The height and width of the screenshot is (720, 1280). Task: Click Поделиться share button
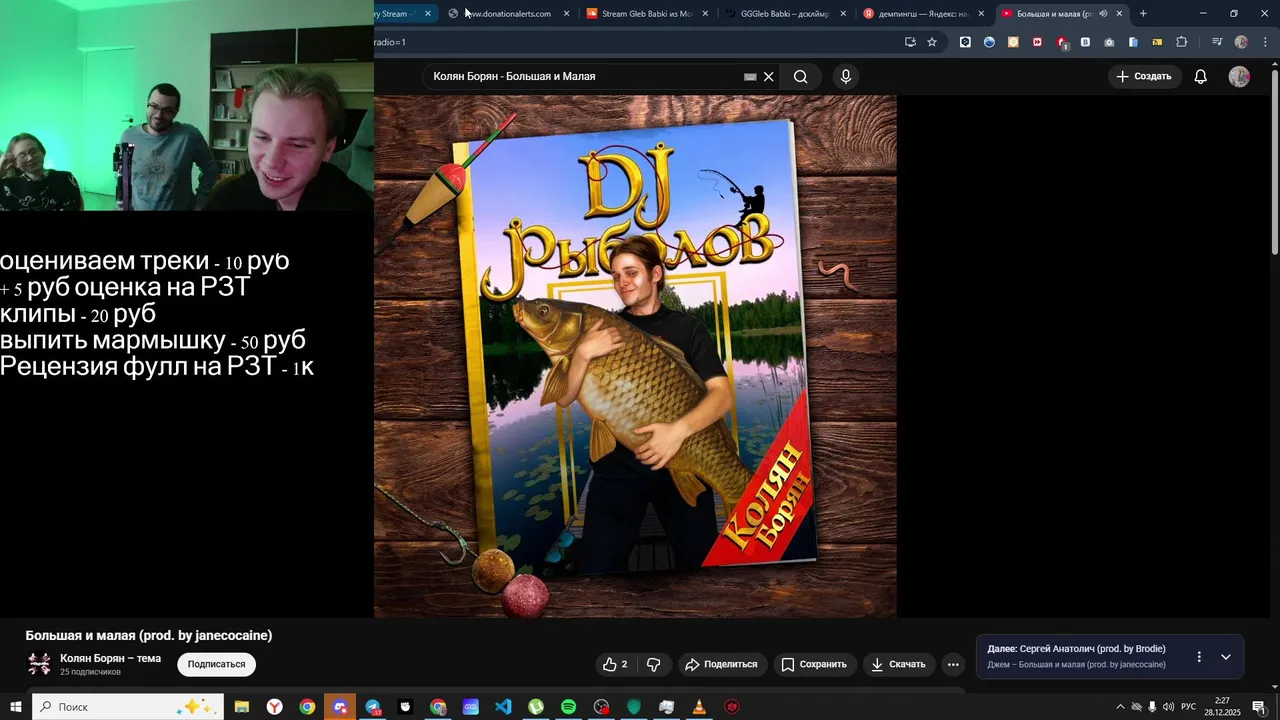pos(721,664)
